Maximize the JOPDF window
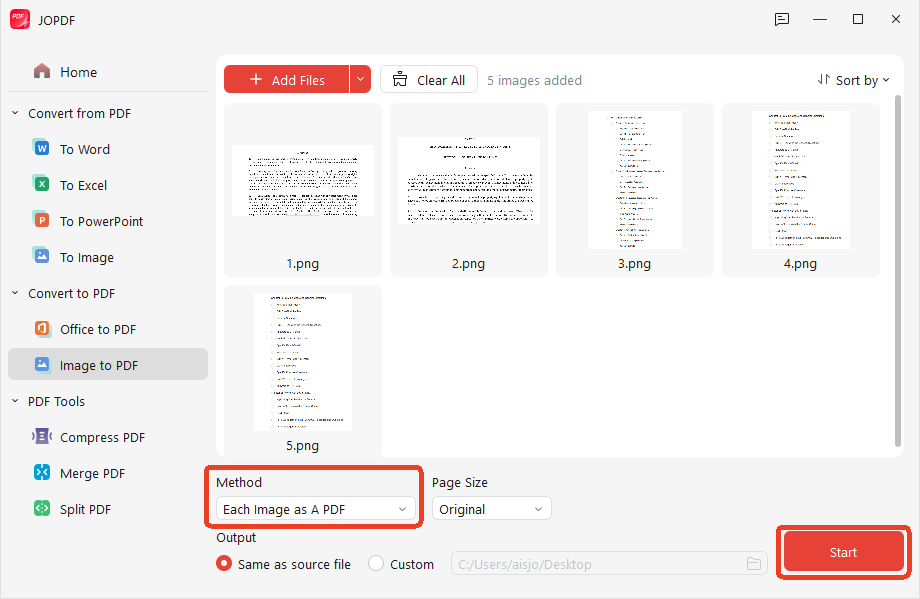This screenshot has width=920, height=599. (858, 19)
